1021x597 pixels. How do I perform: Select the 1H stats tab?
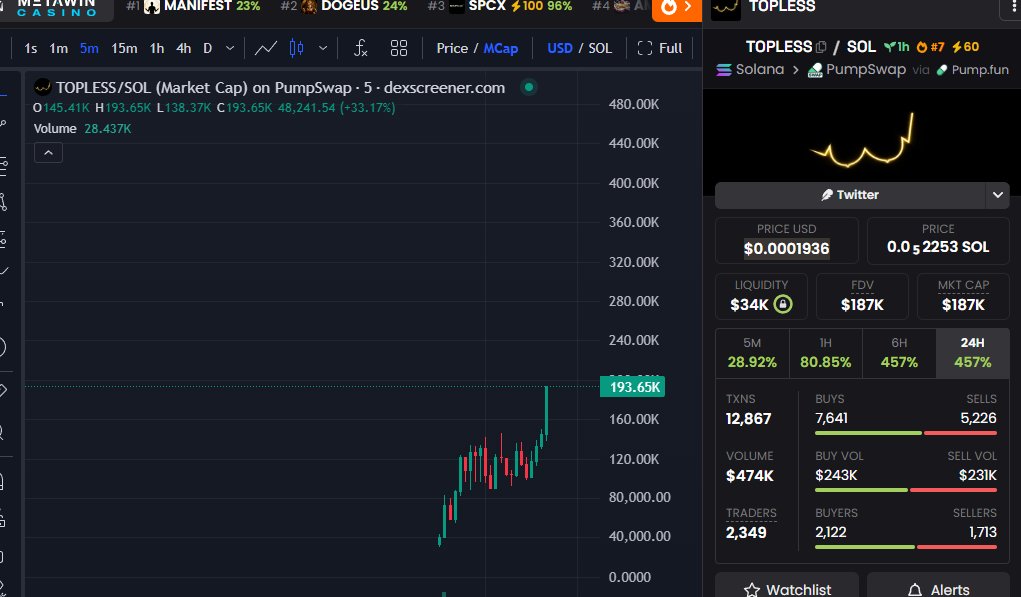pyautogui.click(x=826, y=354)
